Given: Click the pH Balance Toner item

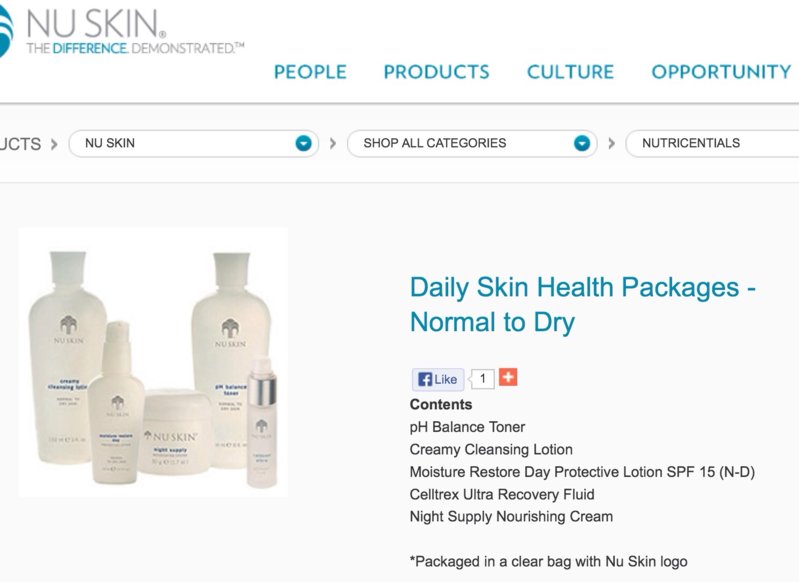Looking at the screenshot, I should [467, 427].
